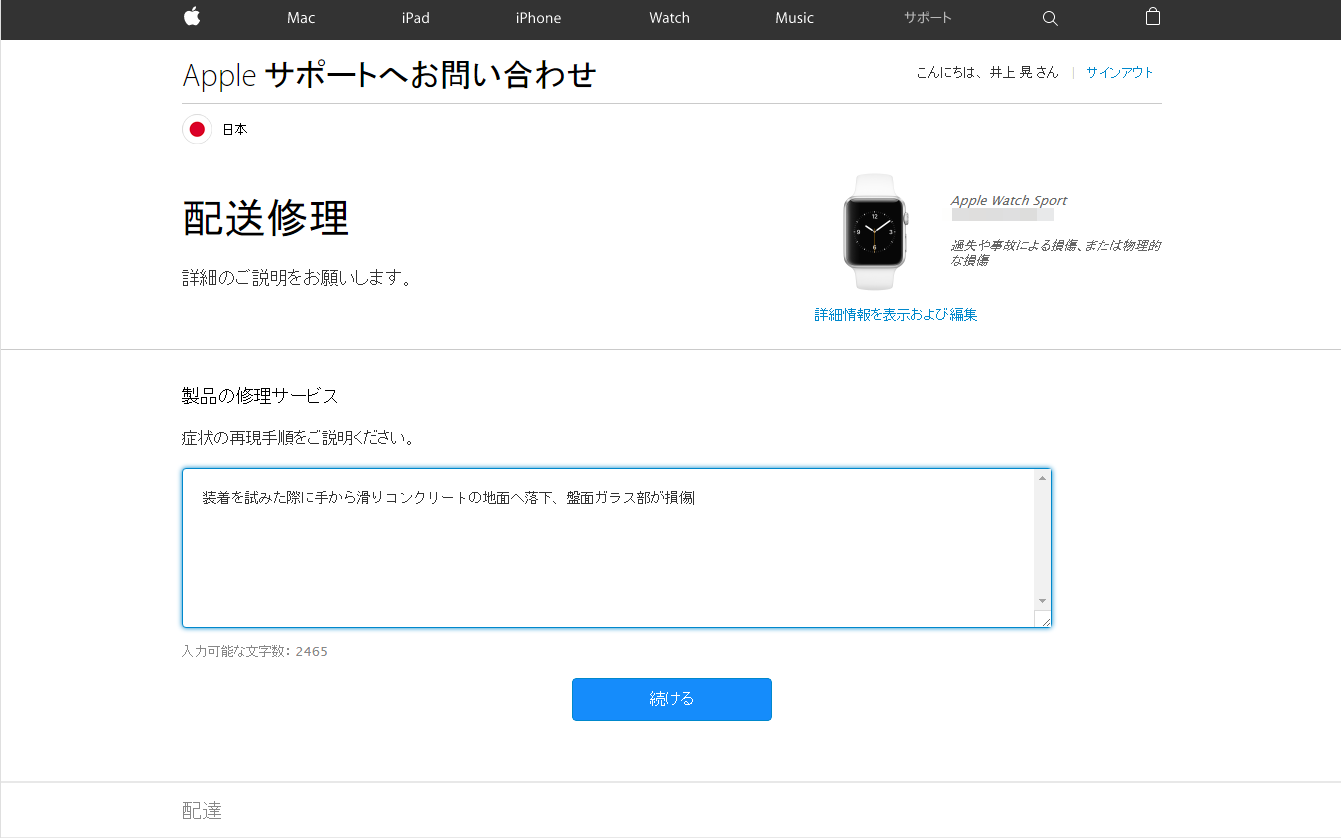Open the shopping bag icon
This screenshot has height=838, width=1341.
[1153, 17]
